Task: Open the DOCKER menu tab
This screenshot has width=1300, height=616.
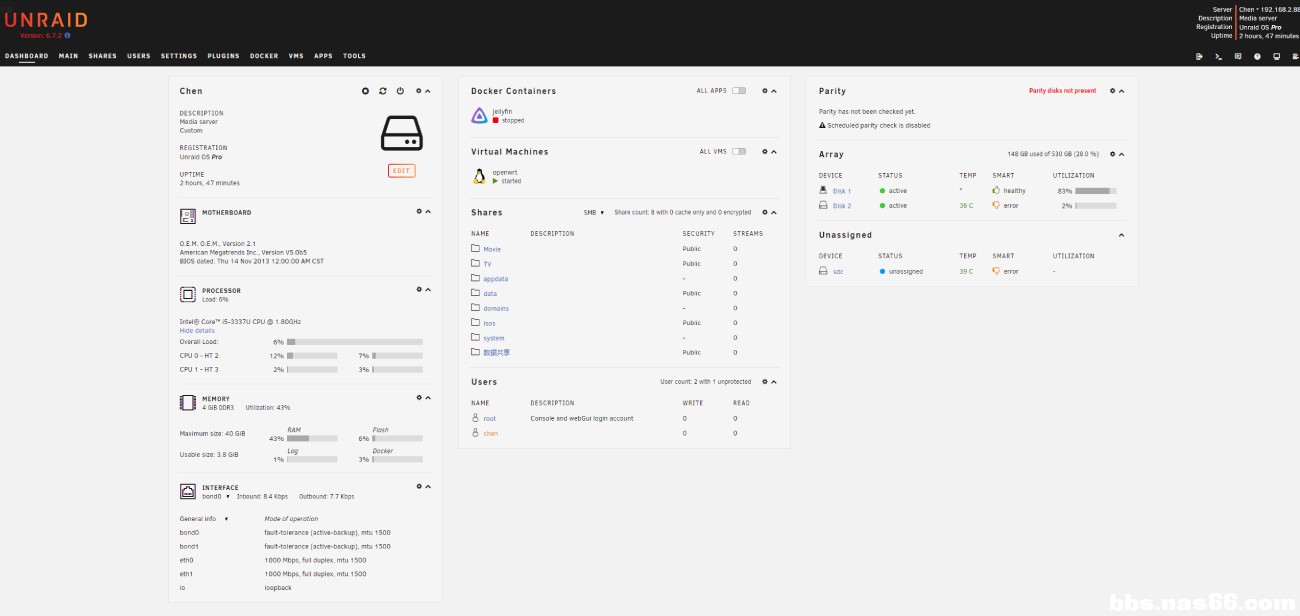Action: (x=264, y=56)
